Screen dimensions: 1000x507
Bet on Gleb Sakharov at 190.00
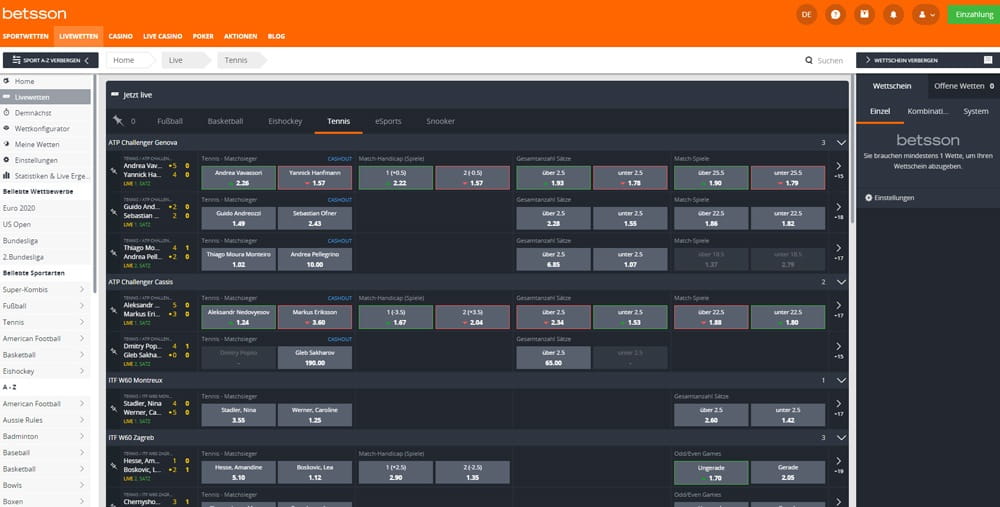point(315,358)
